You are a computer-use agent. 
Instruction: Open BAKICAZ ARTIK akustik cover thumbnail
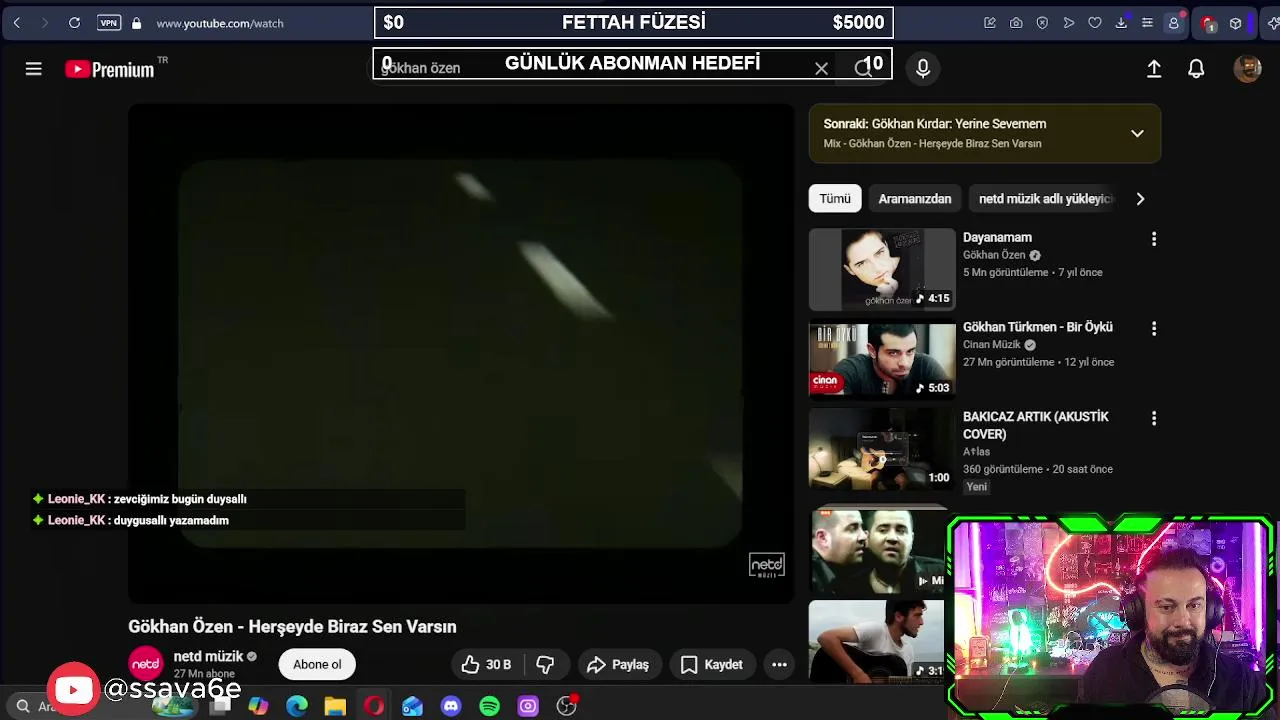pos(882,449)
